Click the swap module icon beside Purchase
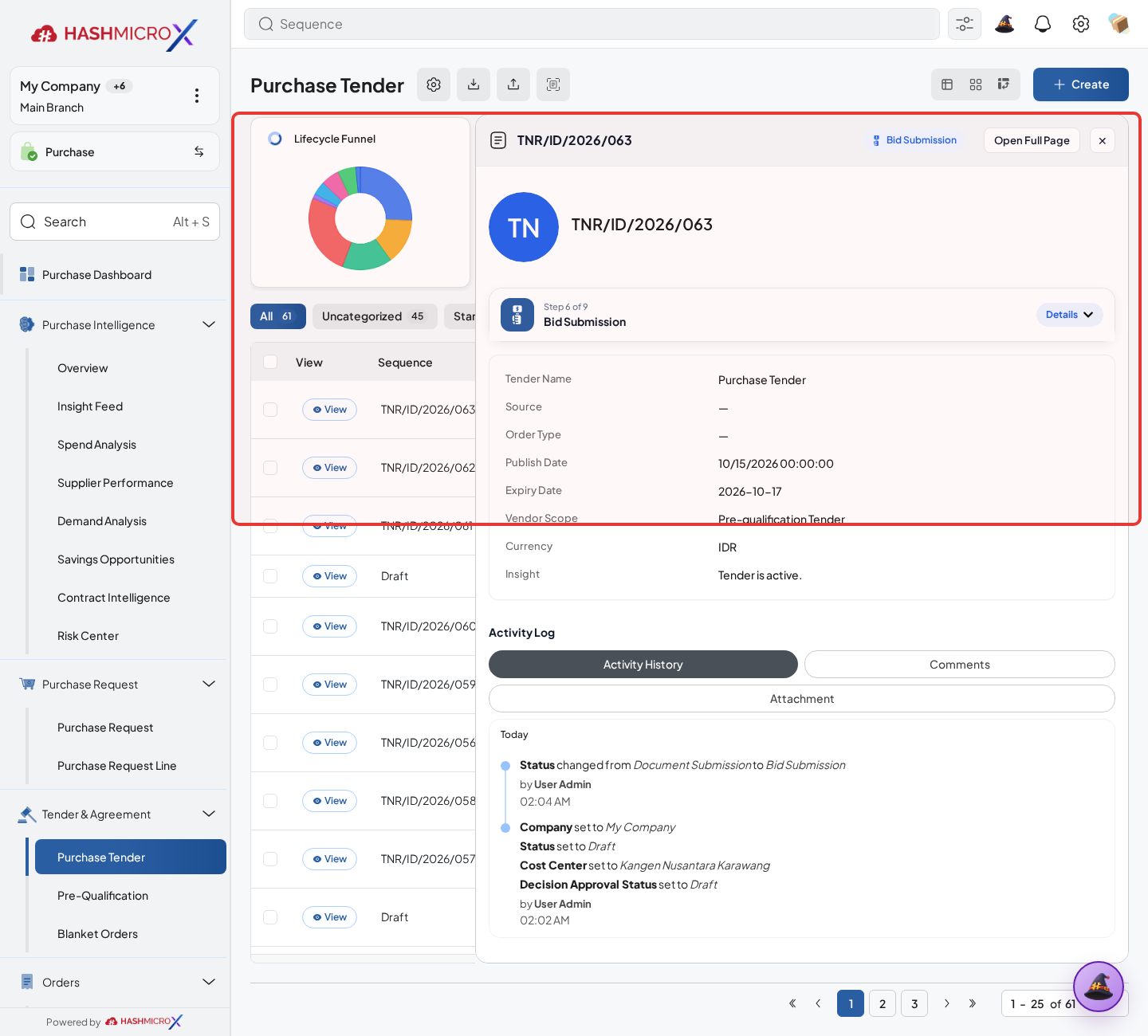 (199, 151)
